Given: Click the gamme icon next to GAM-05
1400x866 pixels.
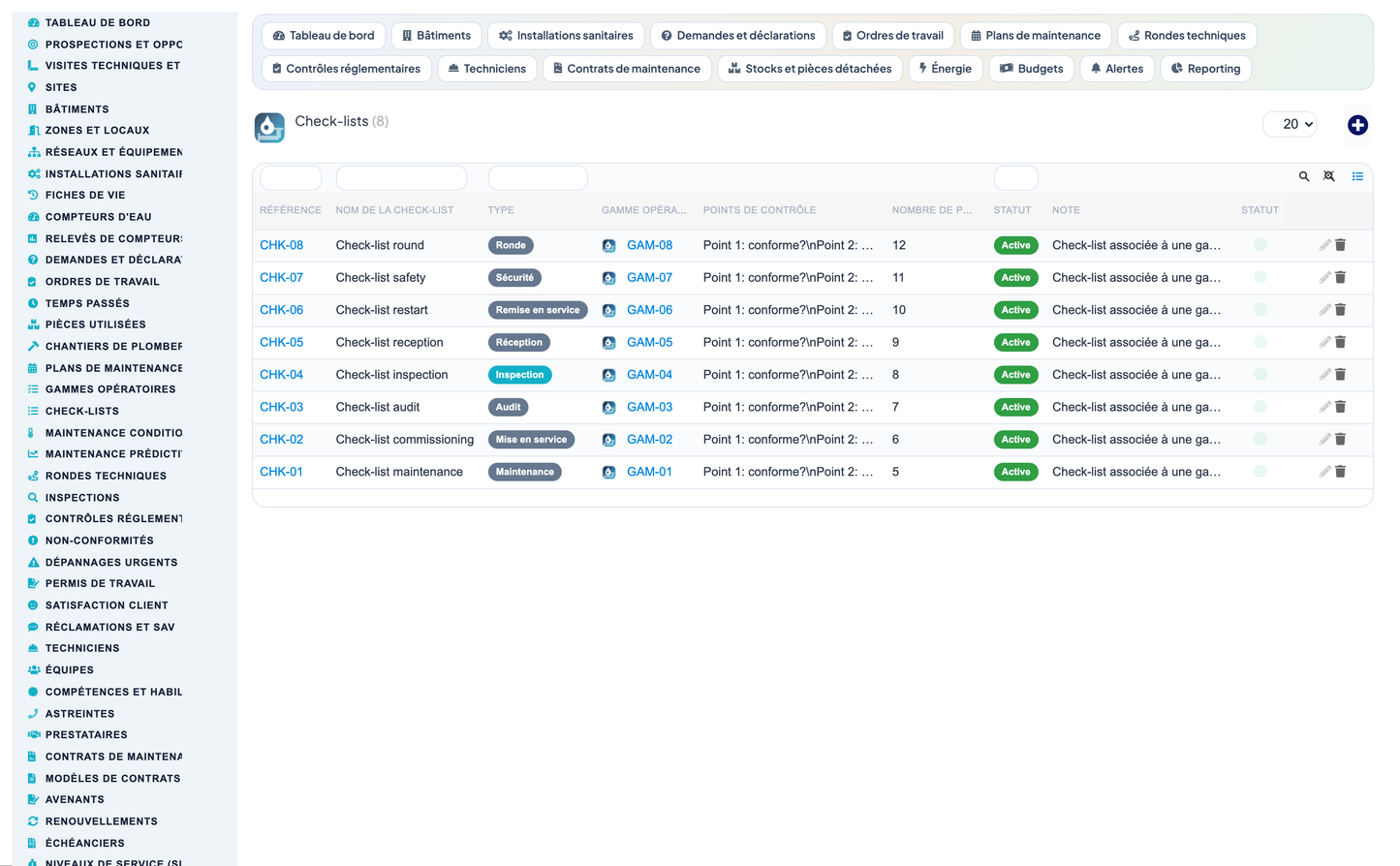Looking at the screenshot, I should 608,343.
